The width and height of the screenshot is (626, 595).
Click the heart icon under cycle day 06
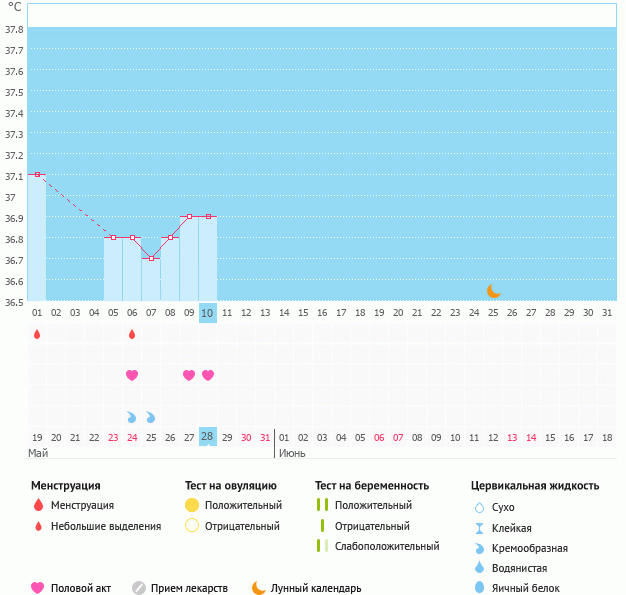pos(132,375)
